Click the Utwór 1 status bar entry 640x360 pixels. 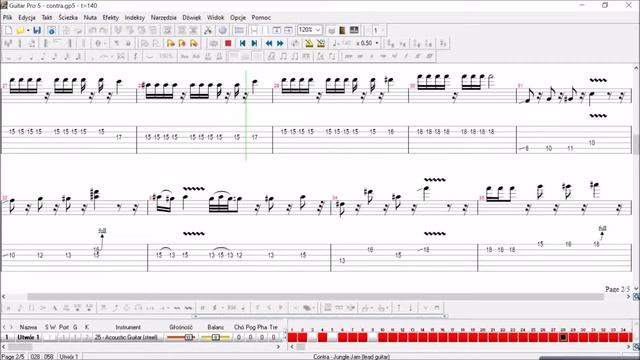click(x=69, y=357)
